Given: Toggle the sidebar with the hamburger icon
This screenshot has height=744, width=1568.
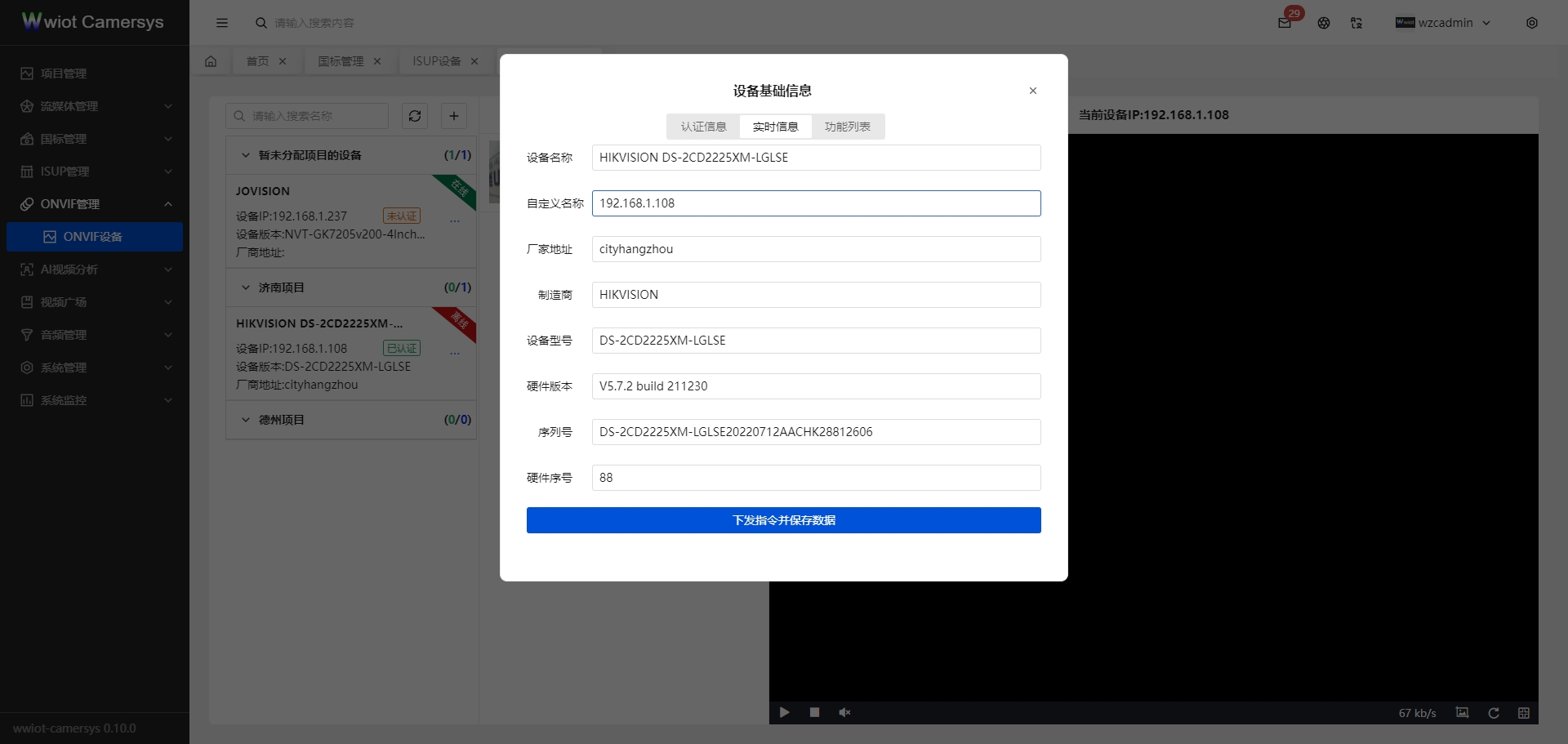Looking at the screenshot, I should click(x=222, y=23).
